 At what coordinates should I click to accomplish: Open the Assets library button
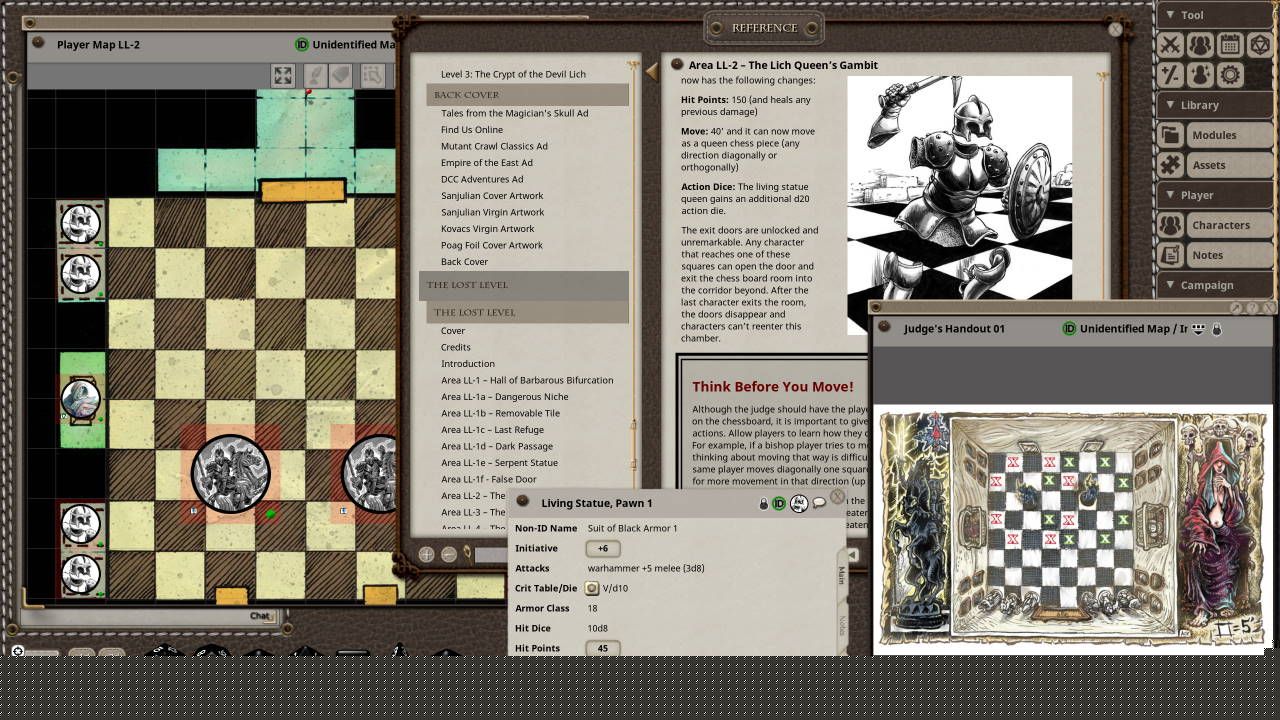(x=1229, y=165)
